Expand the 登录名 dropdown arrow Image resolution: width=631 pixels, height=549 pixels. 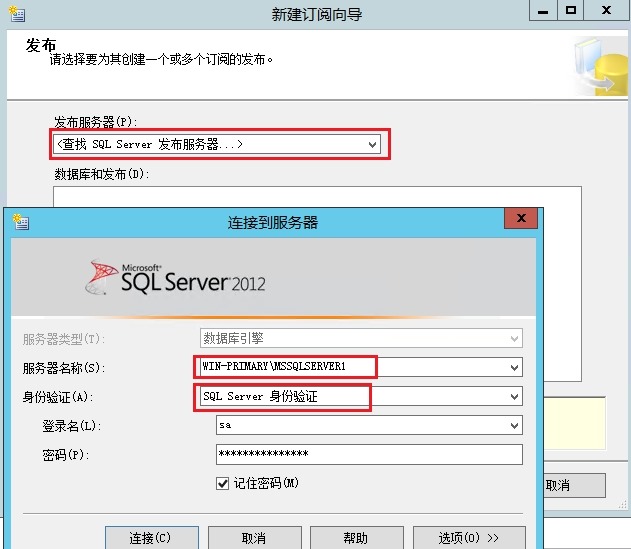[x=514, y=426]
